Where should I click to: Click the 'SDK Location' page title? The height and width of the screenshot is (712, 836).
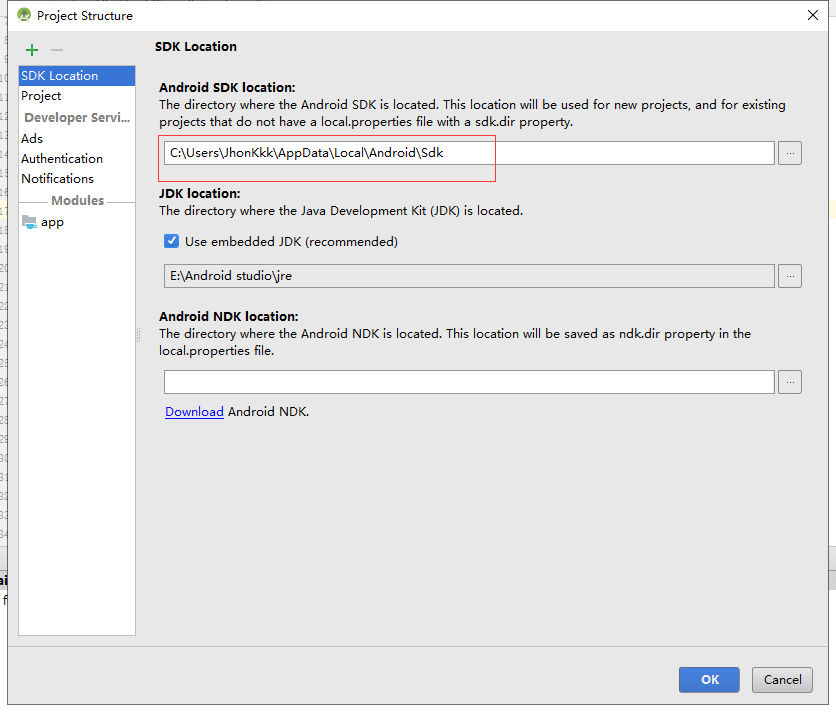(x=196, y=47)
